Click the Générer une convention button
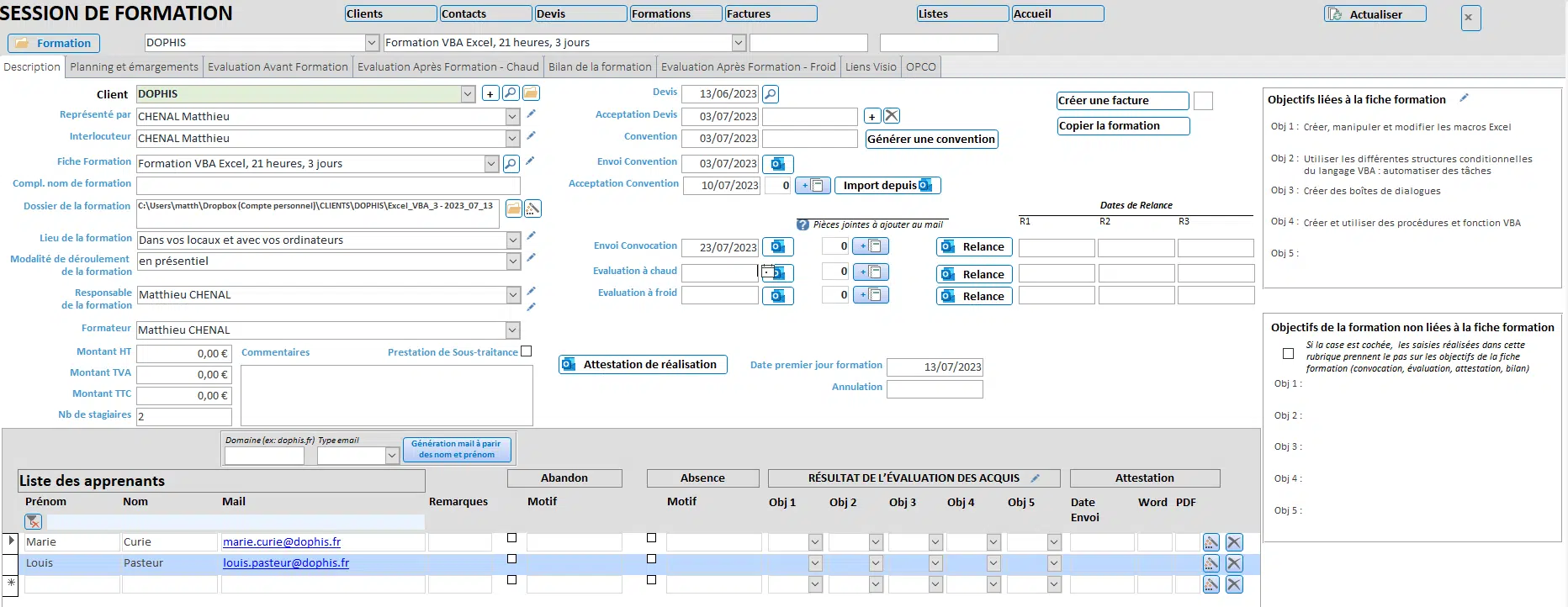This screenshot has width=1568, height=607. [931, 140]
